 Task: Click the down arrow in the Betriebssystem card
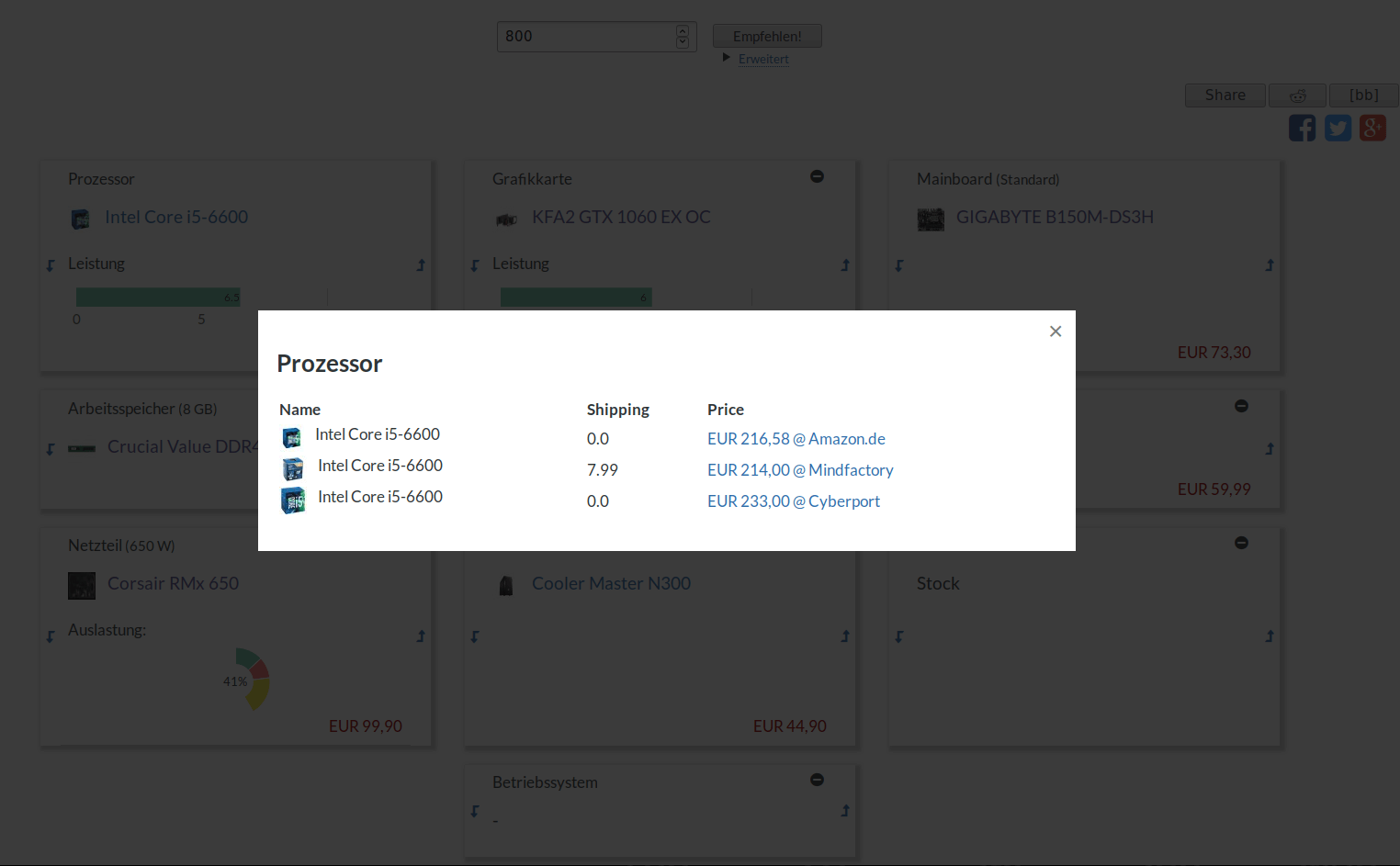click(x=475, y=811)
